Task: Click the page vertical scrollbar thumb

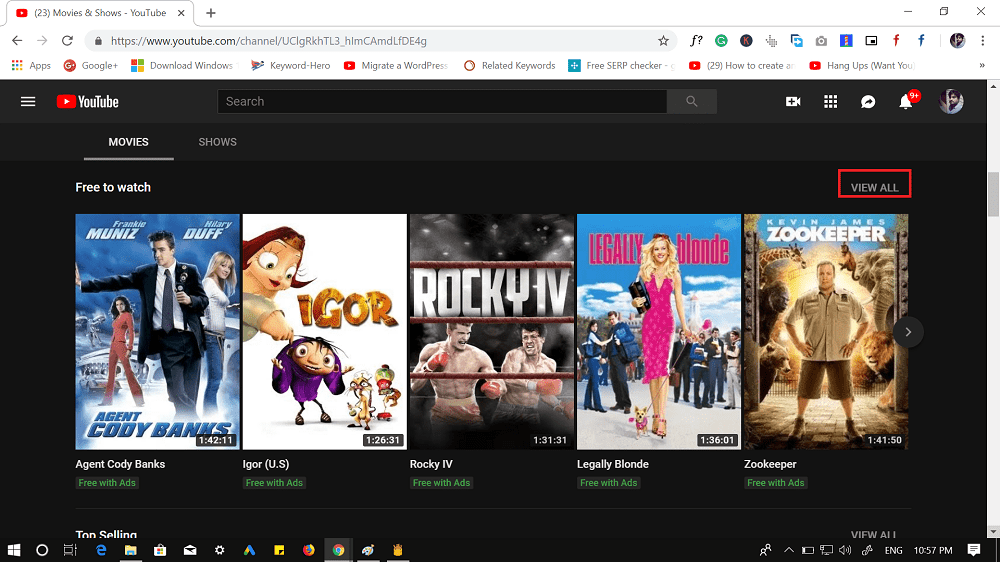Action: pos(993,194)
